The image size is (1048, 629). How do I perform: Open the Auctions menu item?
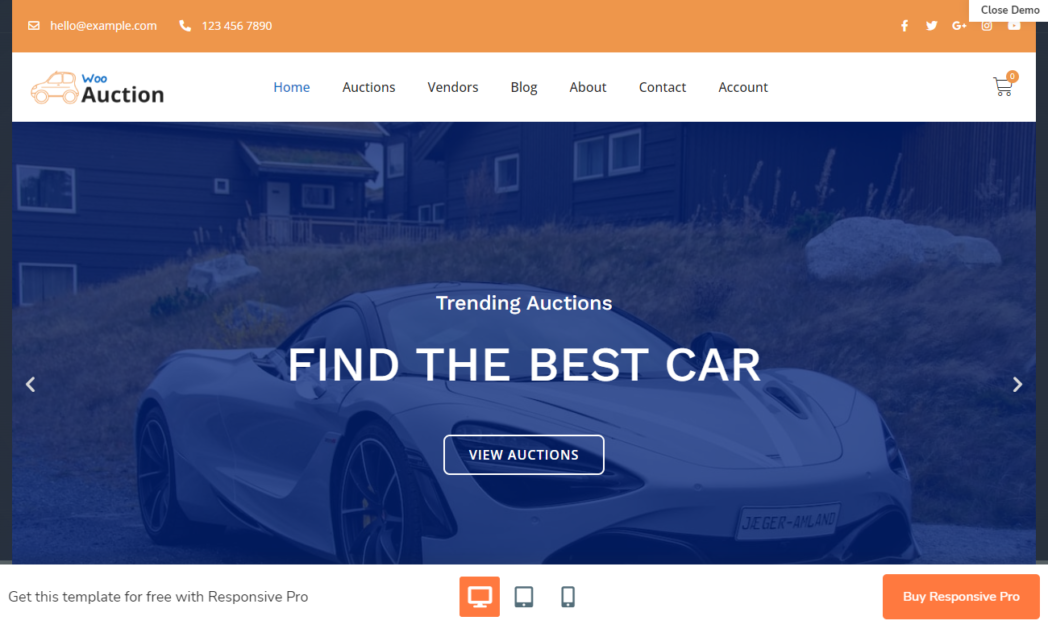(368, 87)
